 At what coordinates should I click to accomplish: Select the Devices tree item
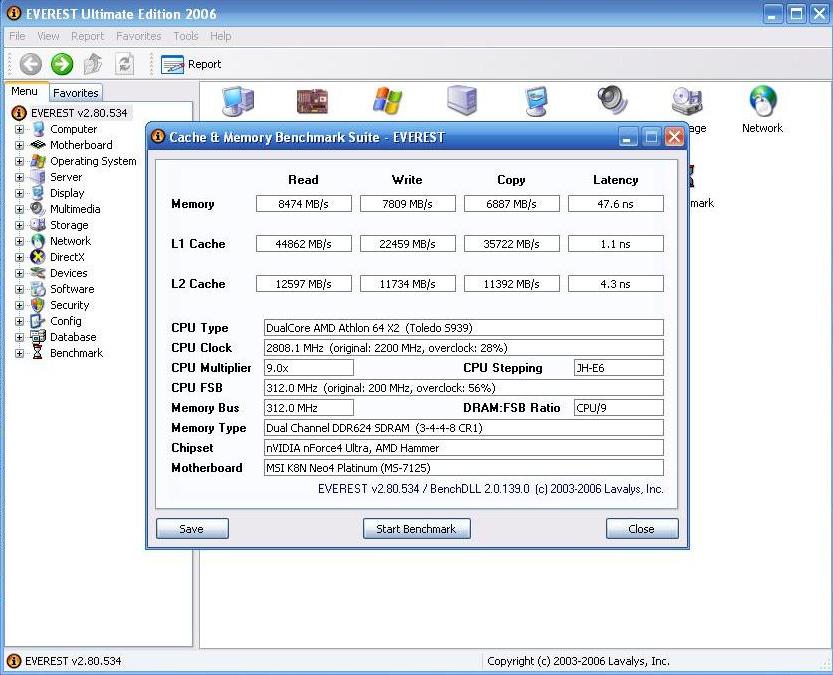(69, 273)
